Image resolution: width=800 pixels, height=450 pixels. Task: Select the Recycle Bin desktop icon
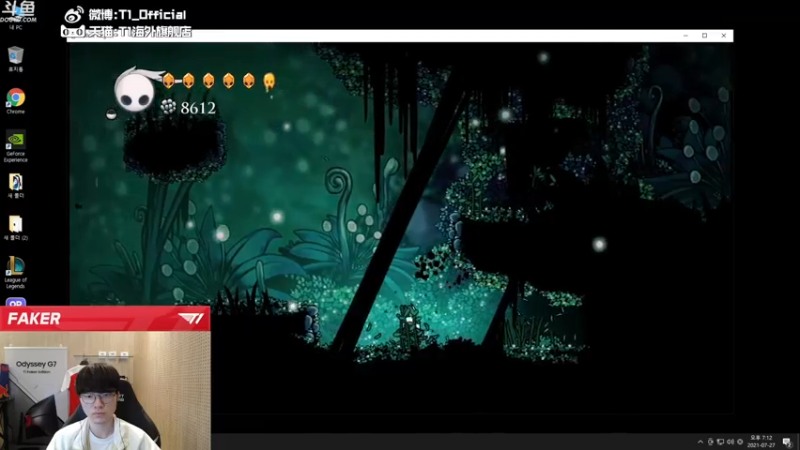pyautogui.click(x=16, y=59)
